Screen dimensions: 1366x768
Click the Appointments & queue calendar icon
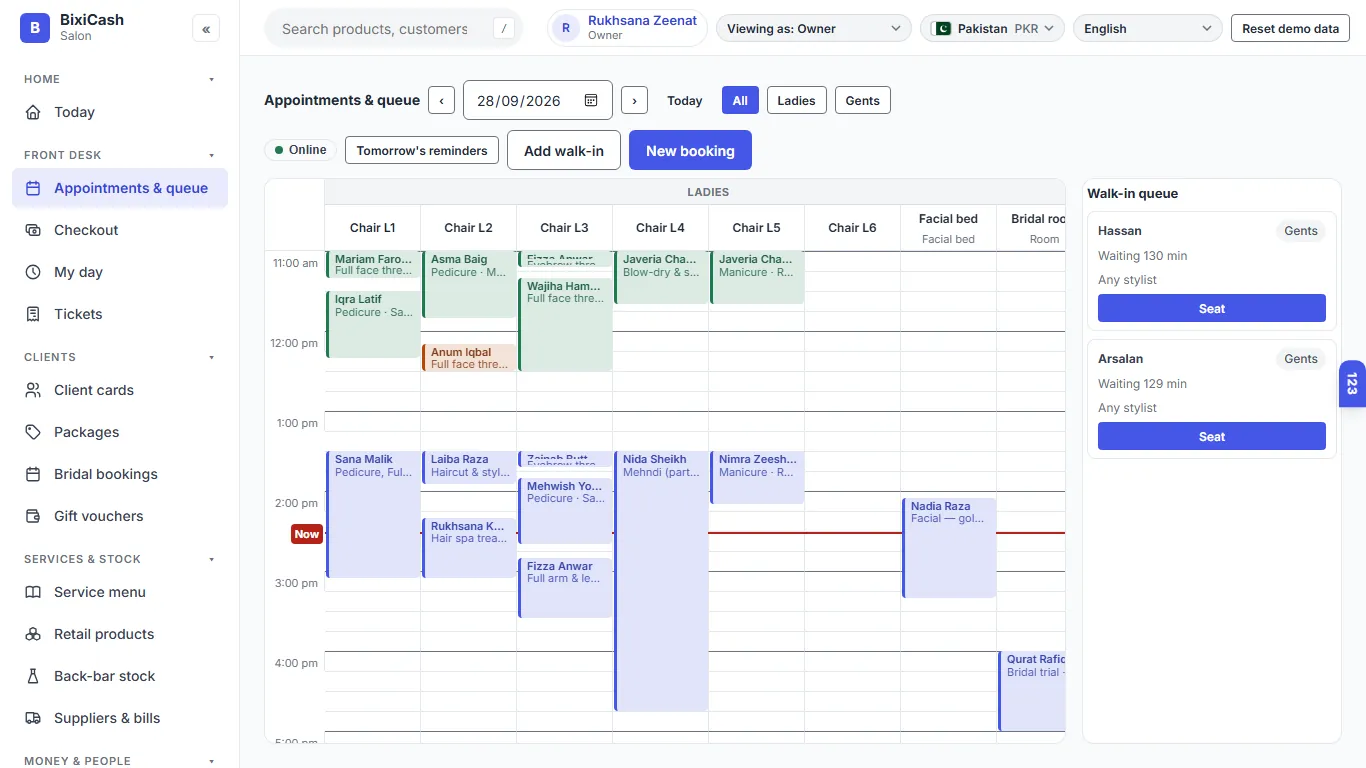(x=33, y=188)
